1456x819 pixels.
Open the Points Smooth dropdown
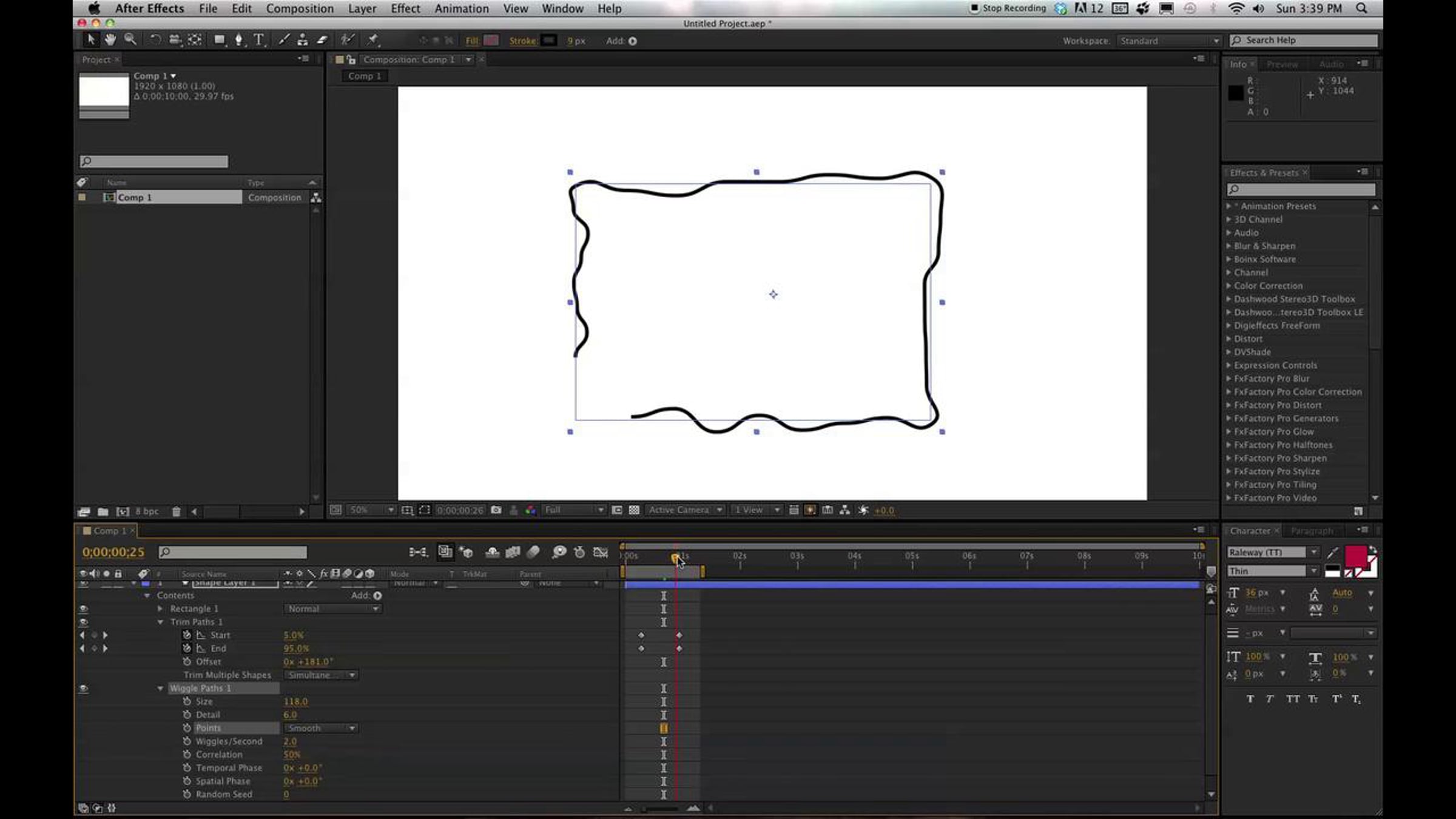[x=321, y=728]
